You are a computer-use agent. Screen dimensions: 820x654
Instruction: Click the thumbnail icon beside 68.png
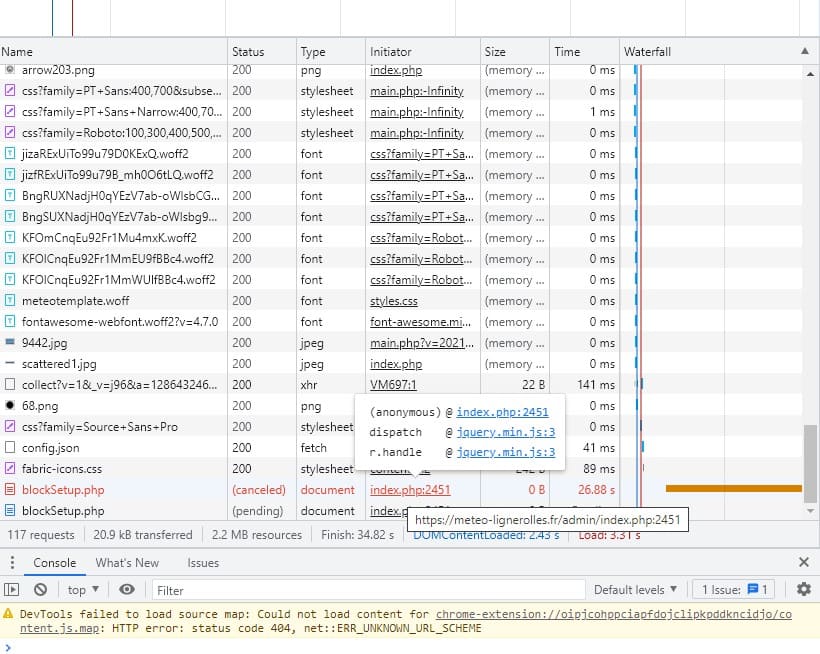point(10,405)
